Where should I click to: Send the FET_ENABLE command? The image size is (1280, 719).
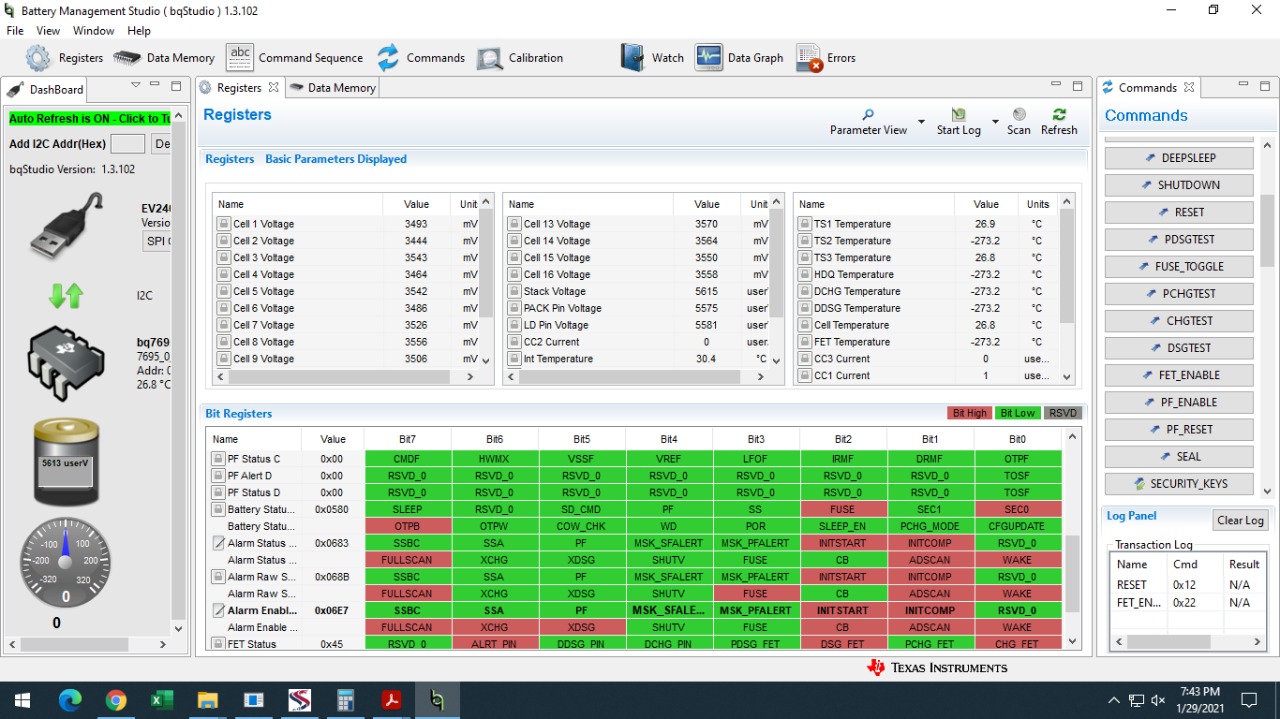click(1179, 375)
